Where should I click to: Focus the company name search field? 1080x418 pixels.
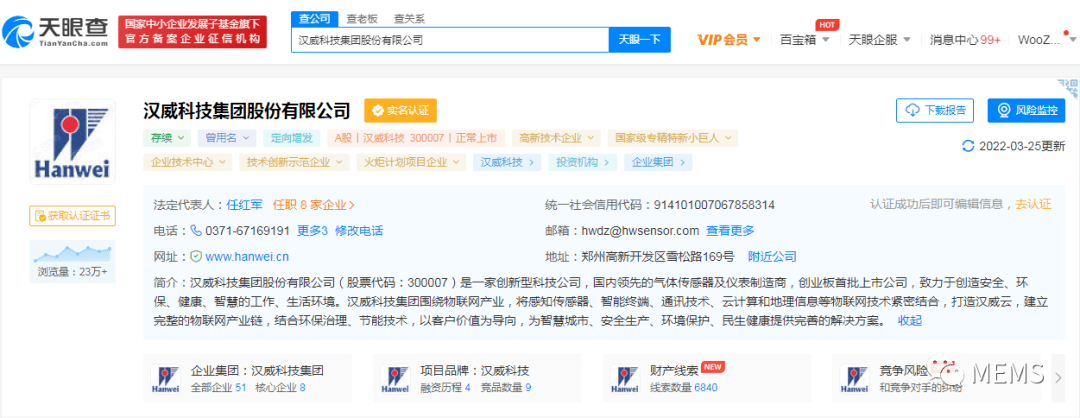pyautogui.click(x=450, y=40)
